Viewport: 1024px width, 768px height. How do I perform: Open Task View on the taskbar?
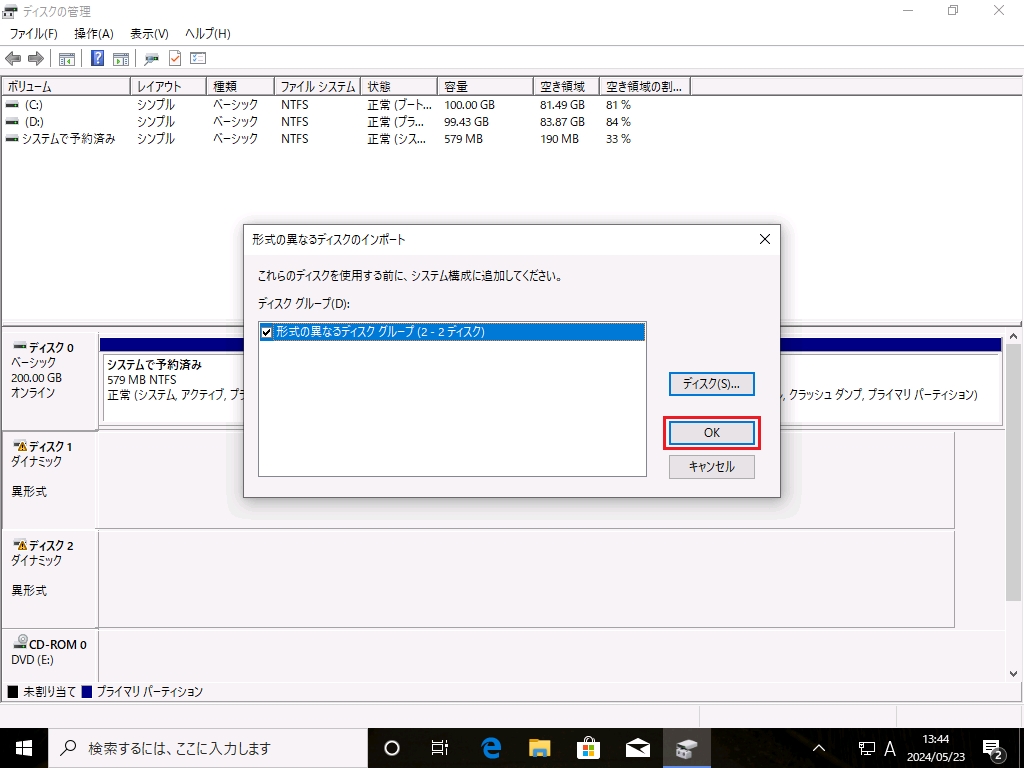[x=440, y=748]
